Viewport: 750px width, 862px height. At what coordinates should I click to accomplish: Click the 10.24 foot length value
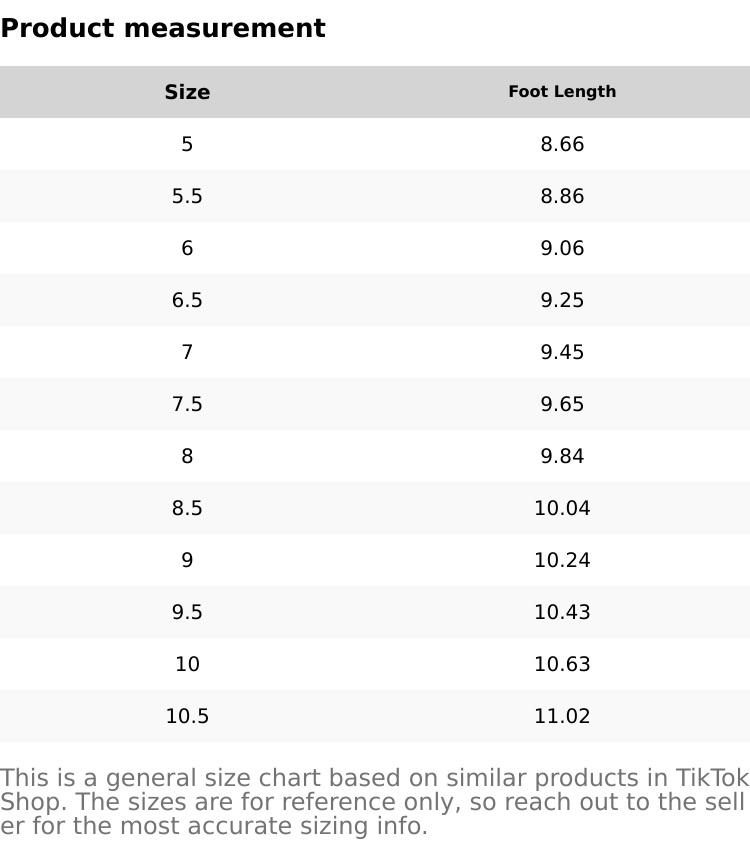562,560
